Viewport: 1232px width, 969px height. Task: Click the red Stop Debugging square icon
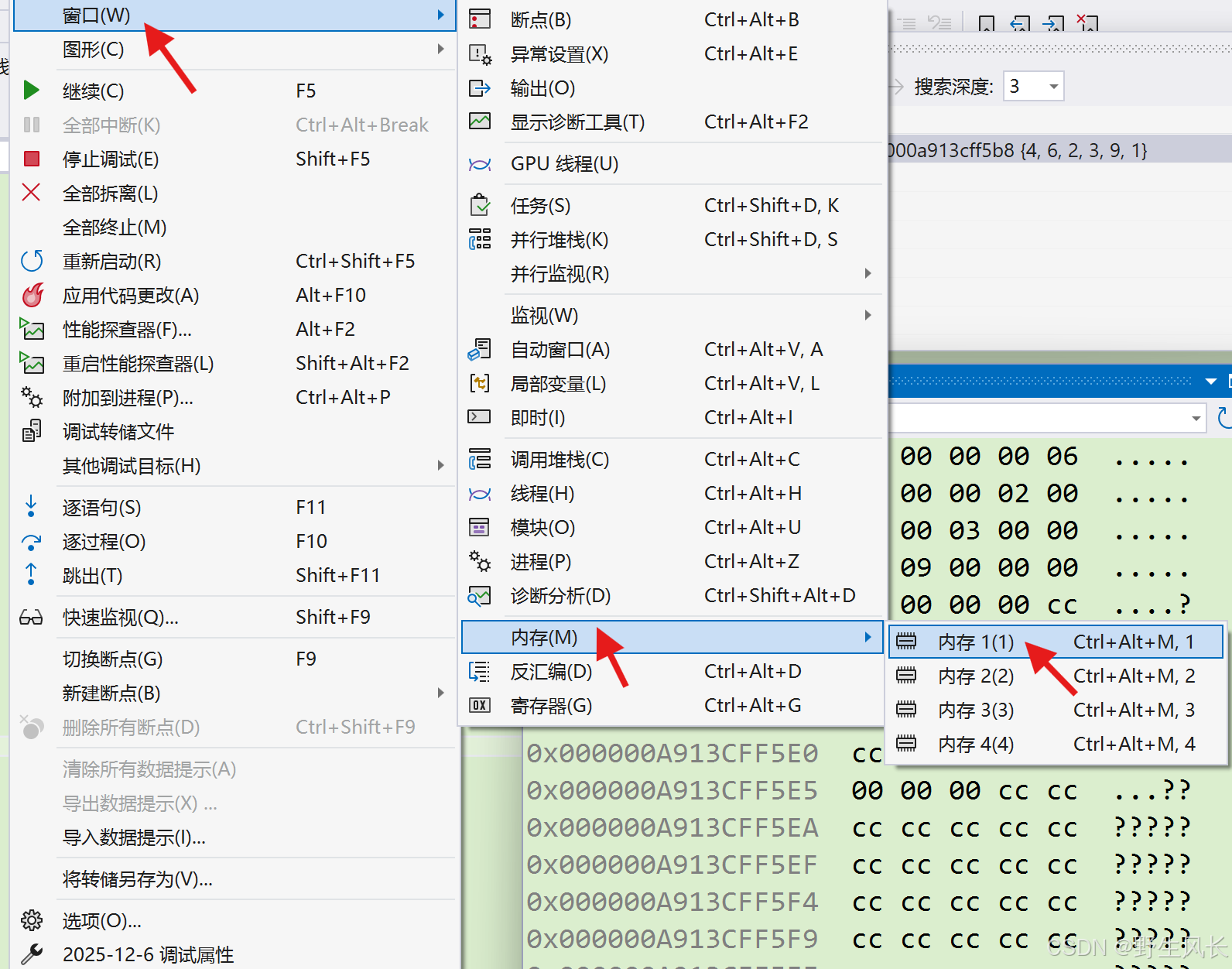coord(32,159)
